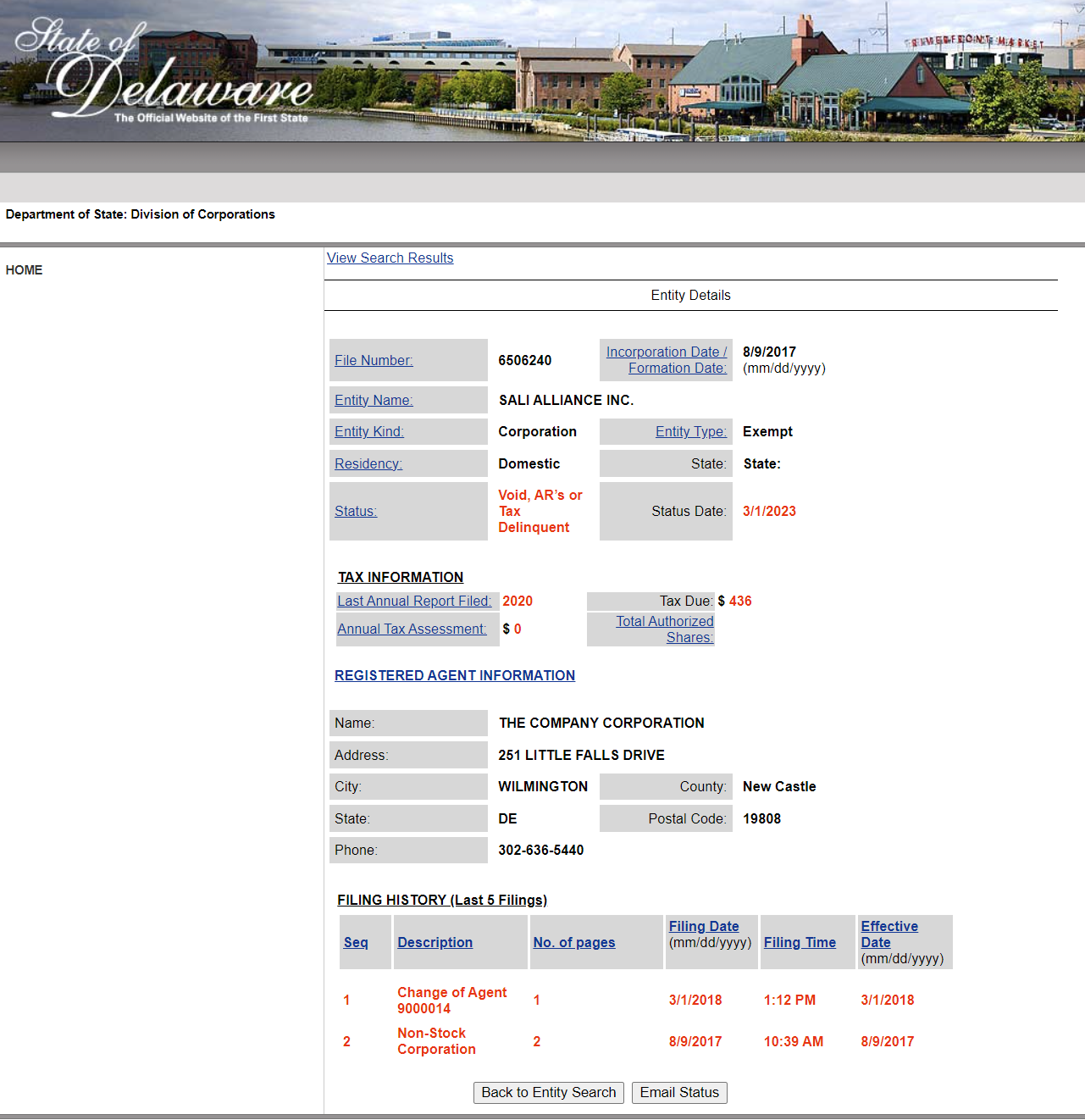This screenshot has height=1120, width=1085.
Task: Click FILING HISTORY (Last 5 Filings) heading
Action: tap(442, 900)
